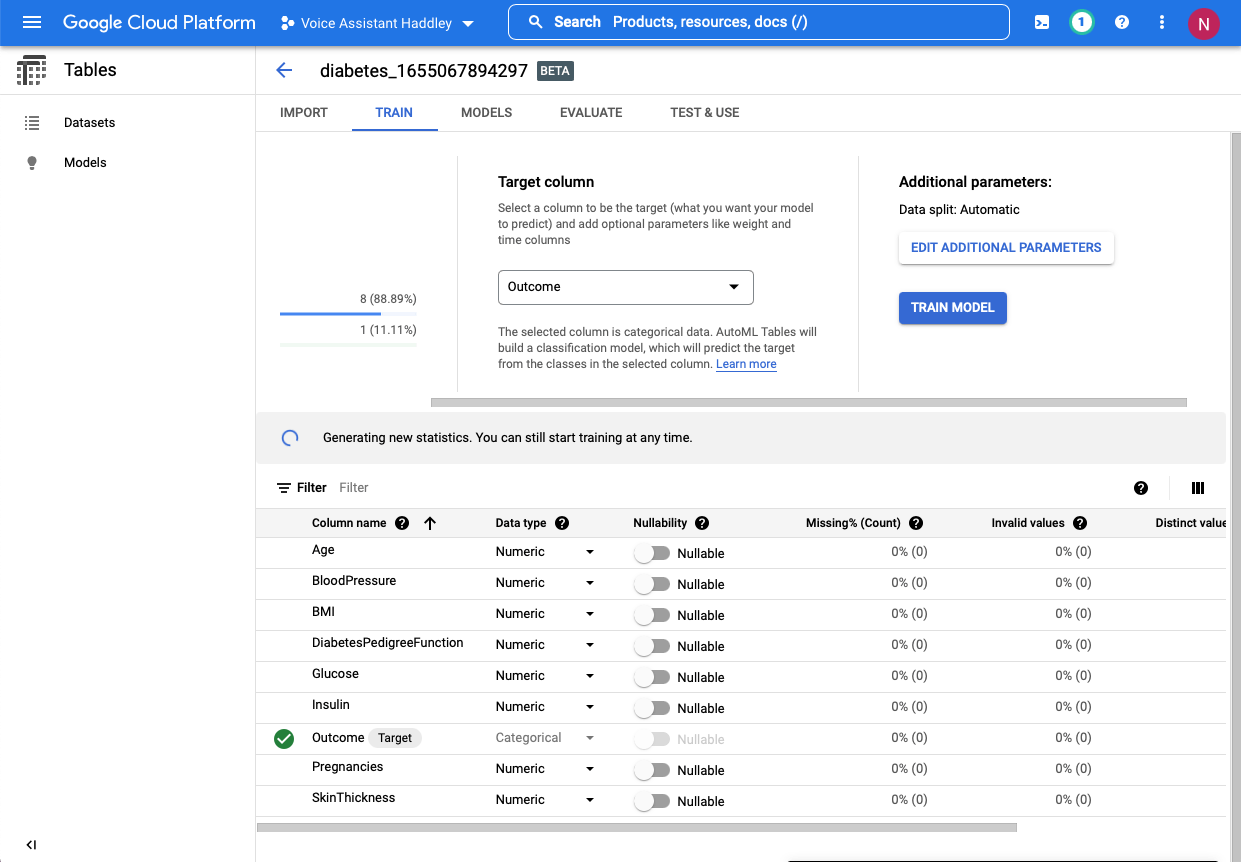Viewport: 1241px width, 862px height.
Task: Open column display options icon
Action: [x=1198, y=488]
